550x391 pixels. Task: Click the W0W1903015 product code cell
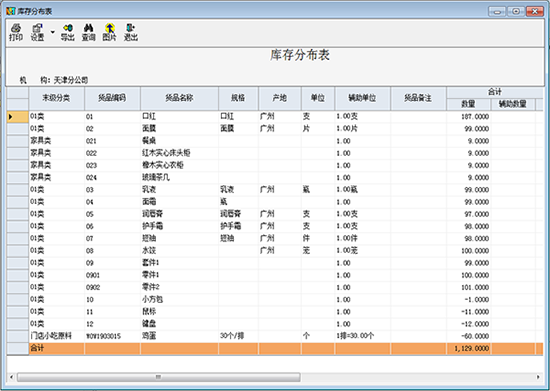(x=112, y=336)
